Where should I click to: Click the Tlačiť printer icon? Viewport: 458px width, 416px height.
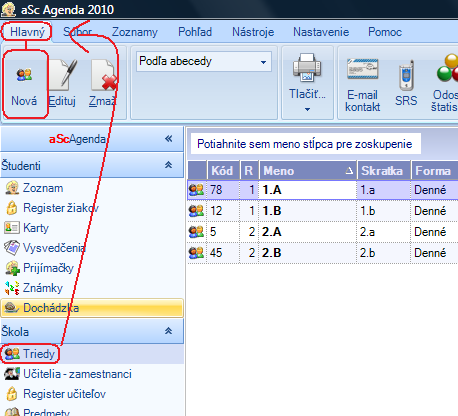(307, 67)
